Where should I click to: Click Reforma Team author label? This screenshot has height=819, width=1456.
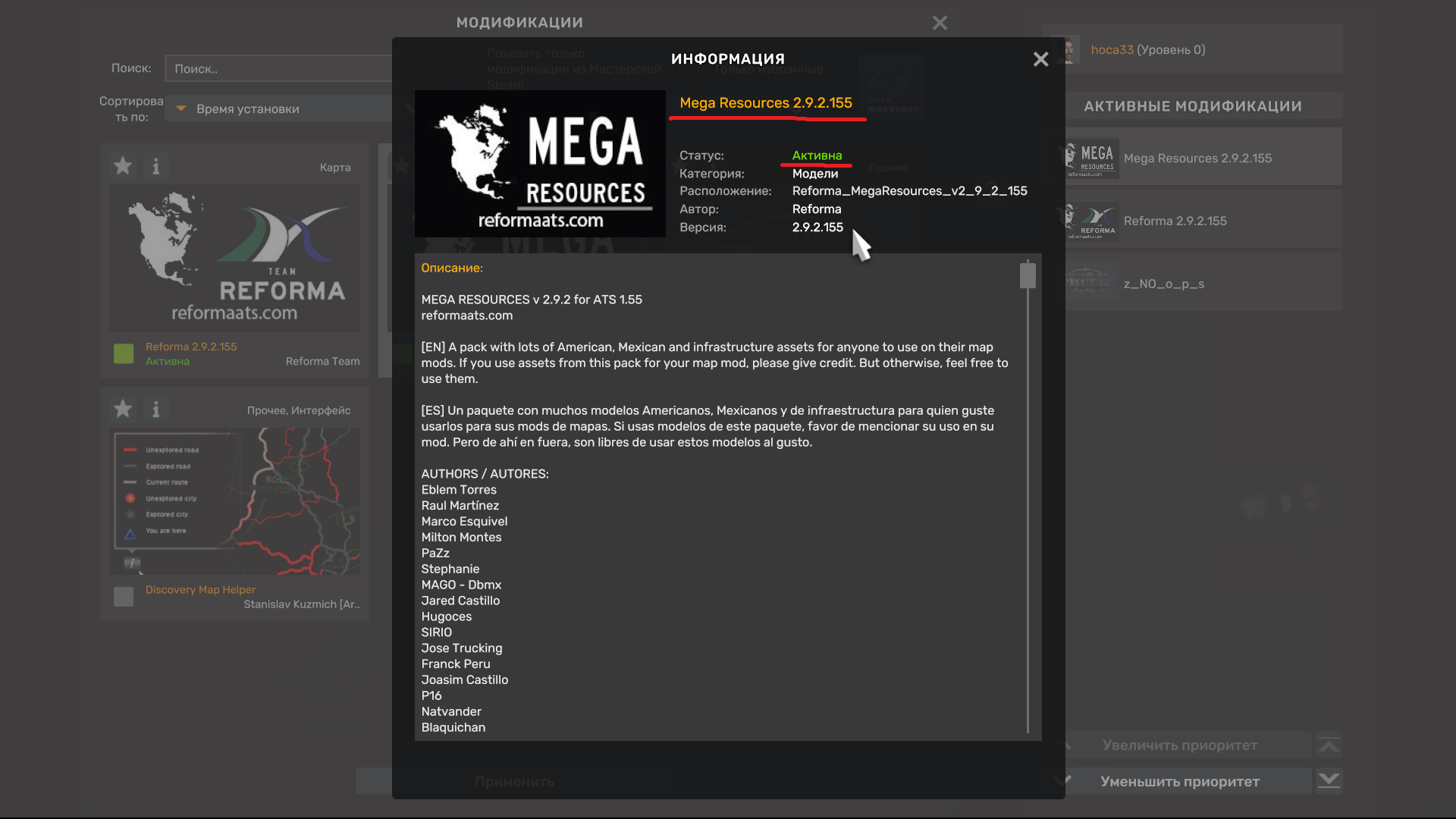click(x=323, y=362)
